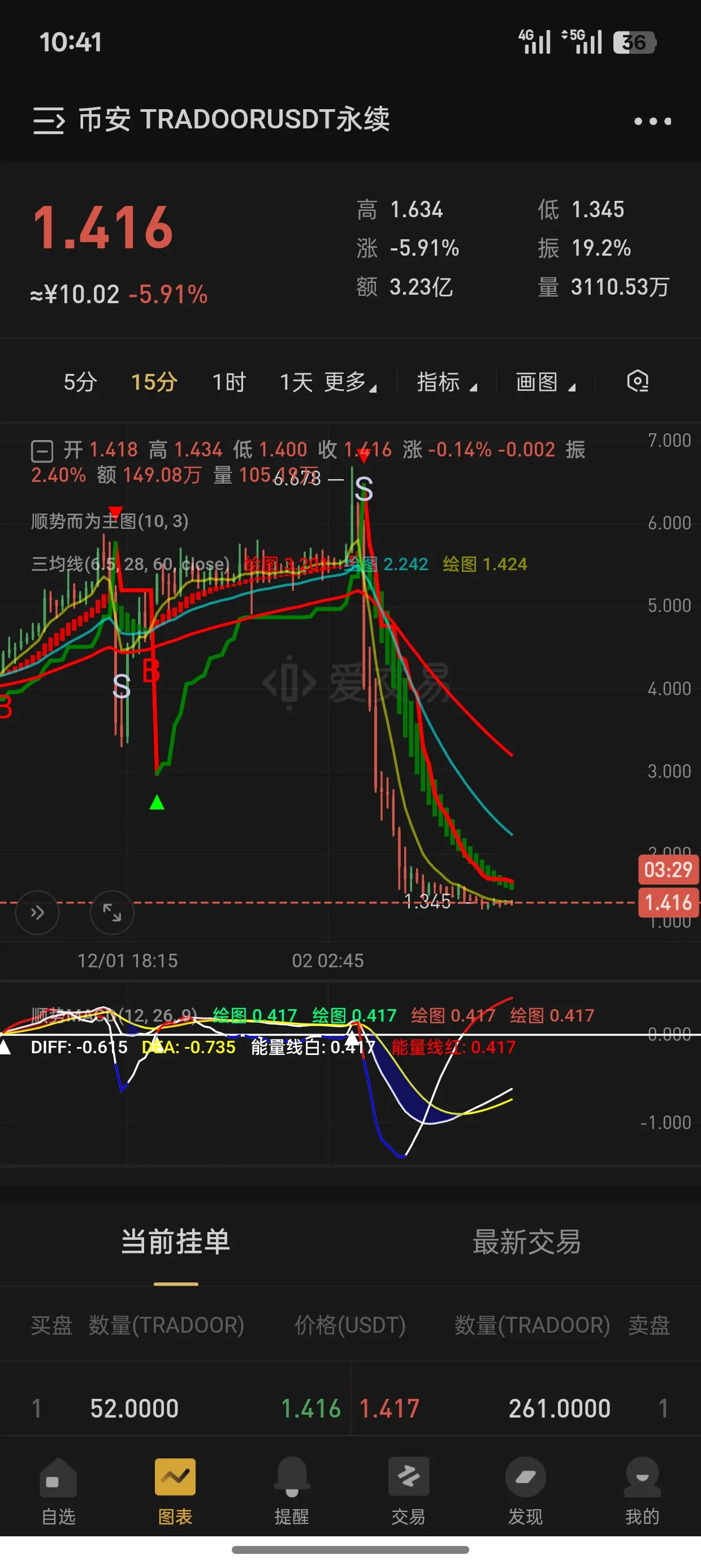Tap bid quantity 52.0000
The image size is (701, 1568).
[x=135, y=1408]
